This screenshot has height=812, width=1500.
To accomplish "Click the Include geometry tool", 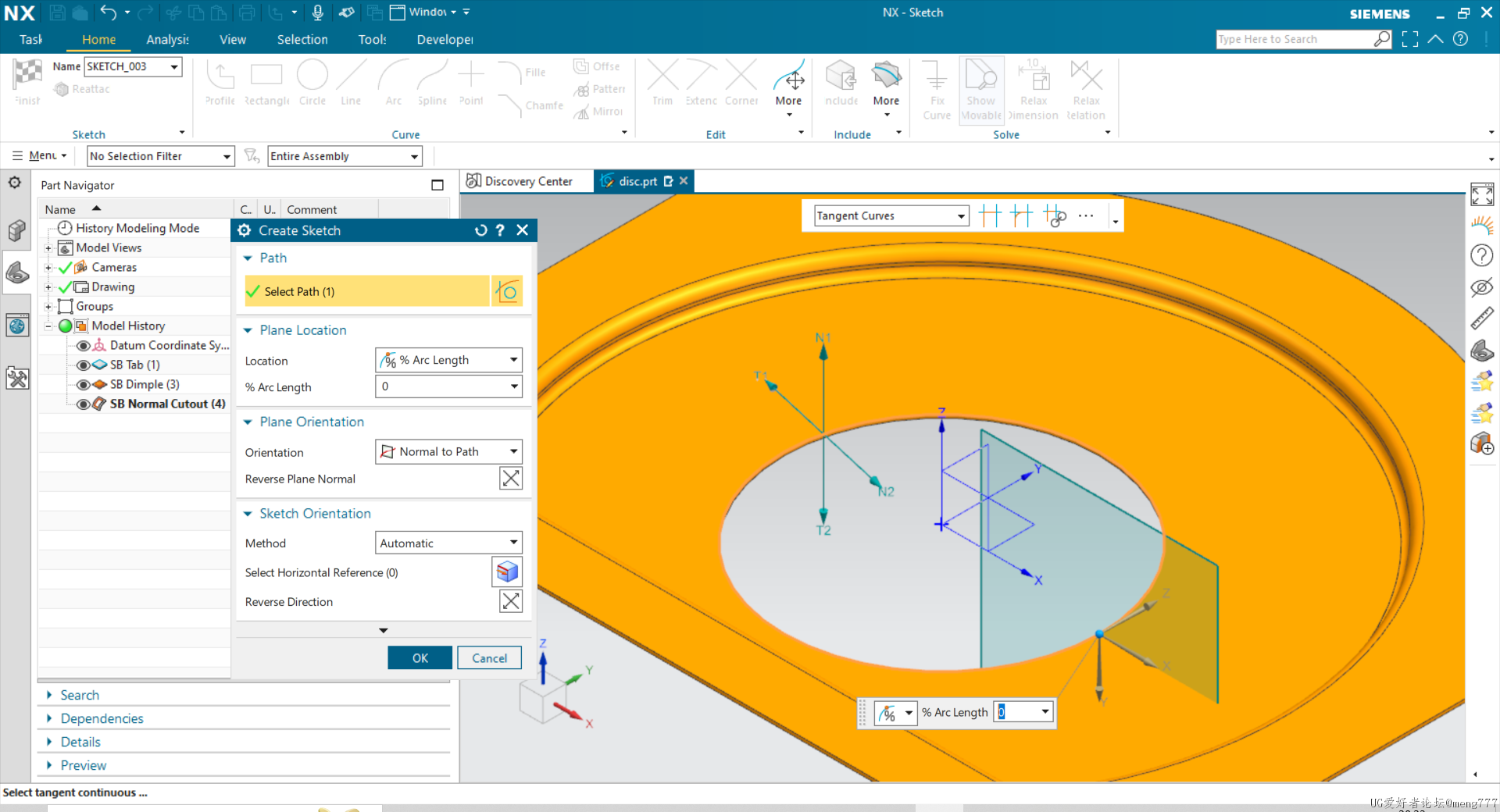I will [x=841, y=83].
